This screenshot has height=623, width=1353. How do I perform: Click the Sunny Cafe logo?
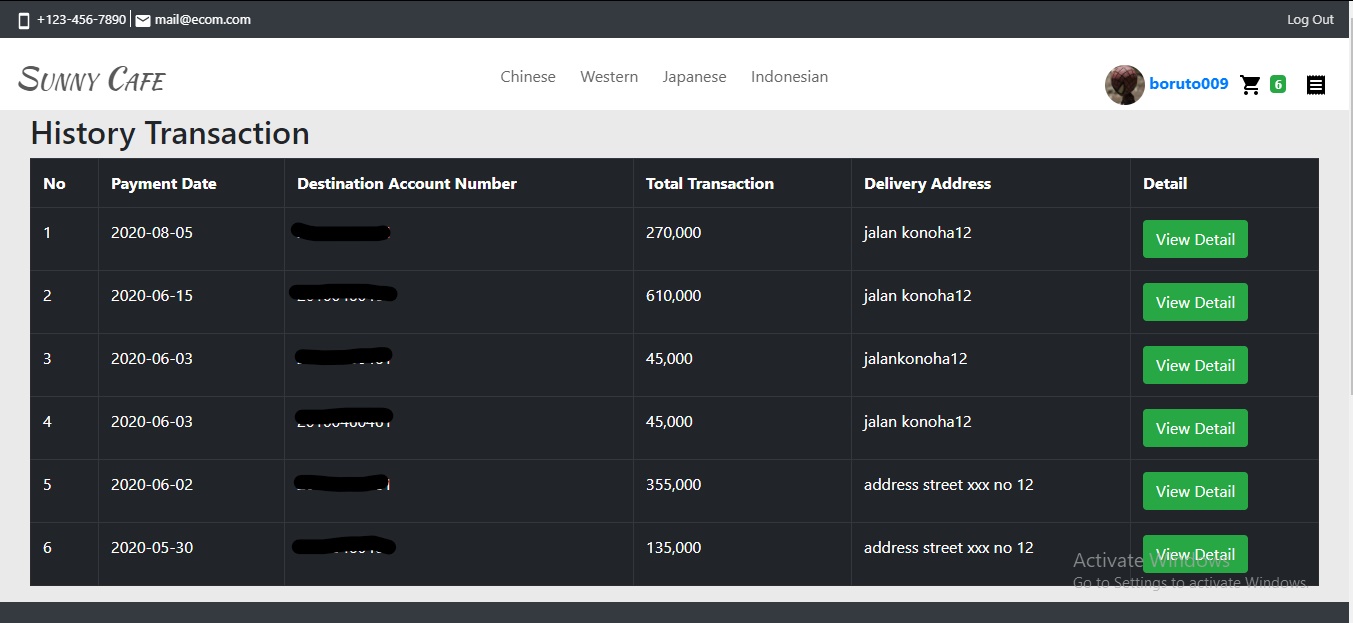(92, 79)
